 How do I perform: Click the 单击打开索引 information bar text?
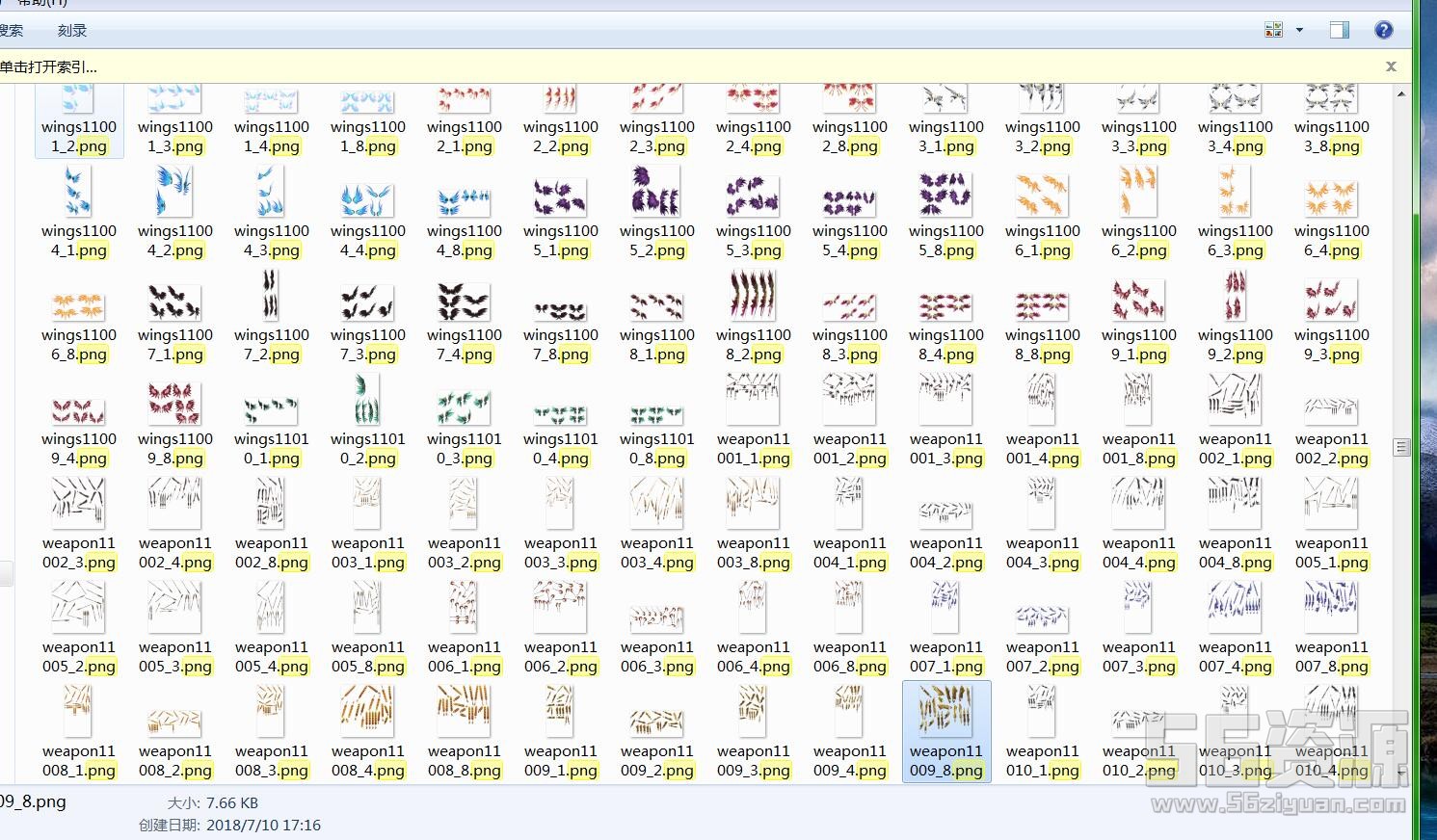48,67
